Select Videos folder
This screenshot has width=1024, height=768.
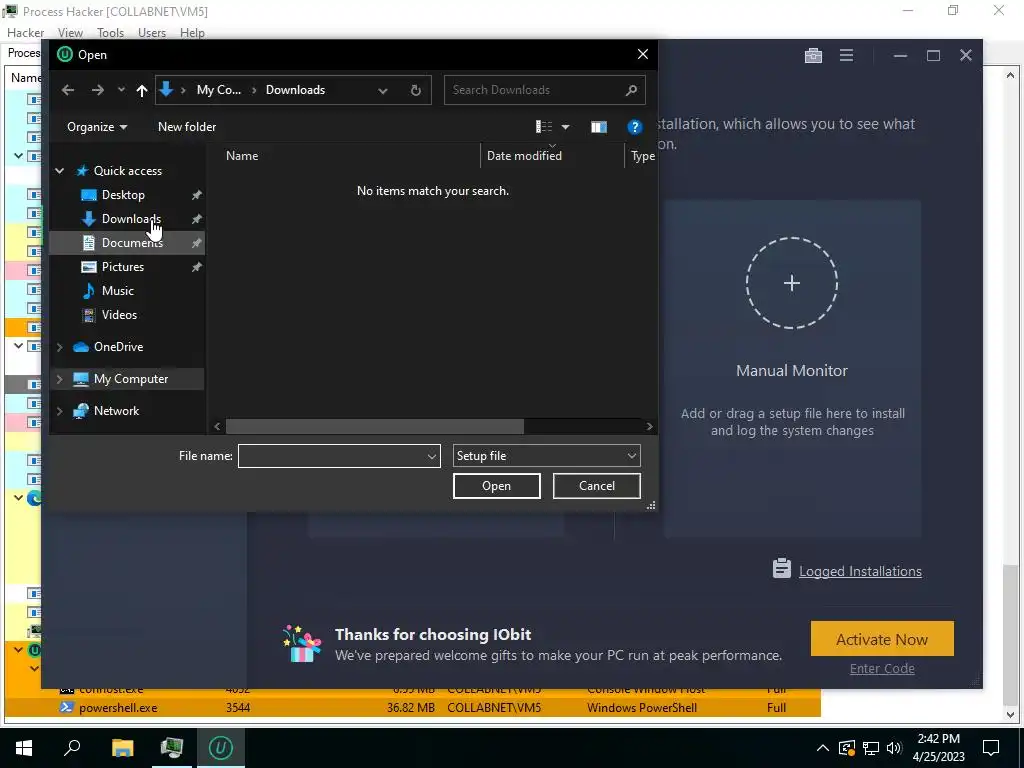pyautogui.click(x=119, y=315)
